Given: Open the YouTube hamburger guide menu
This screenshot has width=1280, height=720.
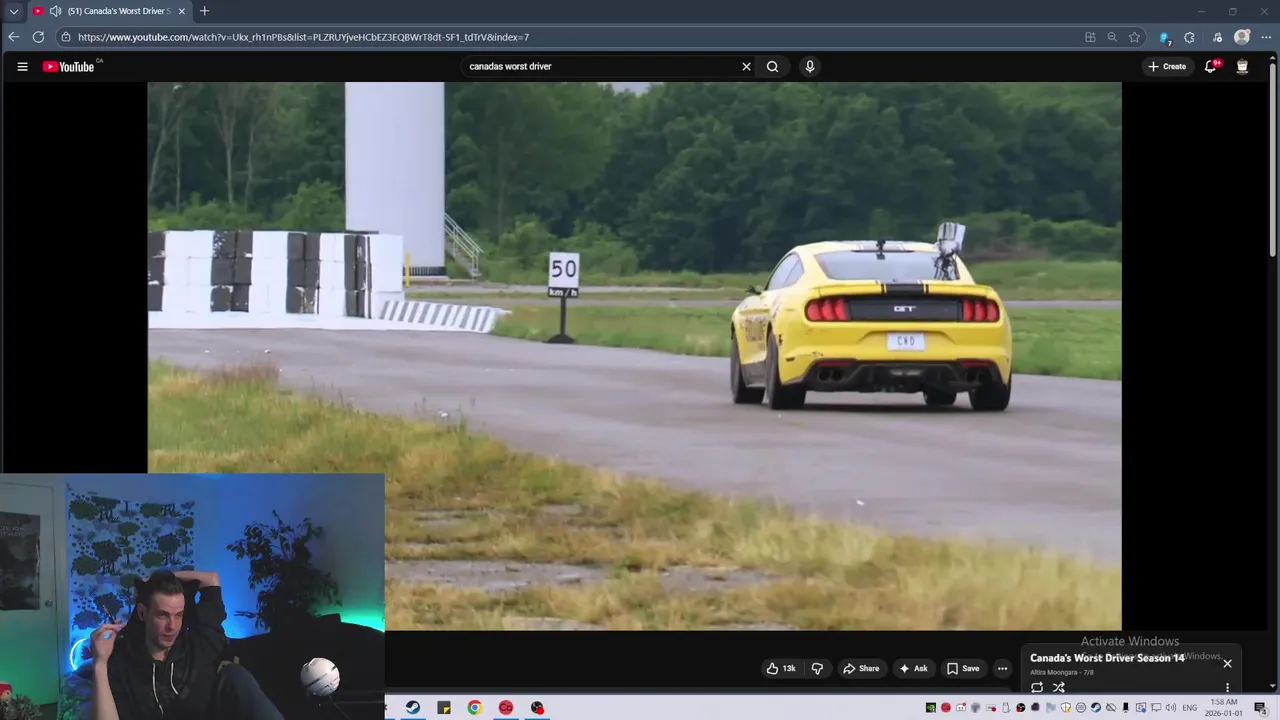Looking at the screenshot, I should point(22,67).
